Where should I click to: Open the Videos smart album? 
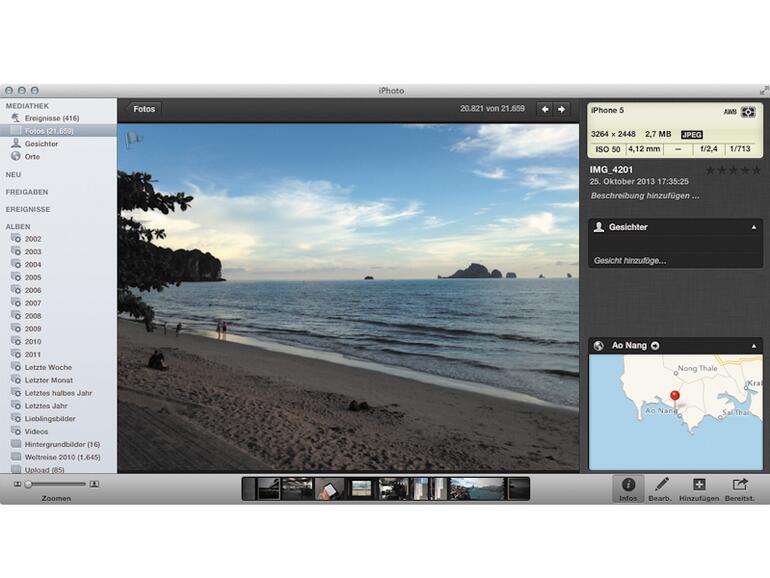click(x=36, y=432)
